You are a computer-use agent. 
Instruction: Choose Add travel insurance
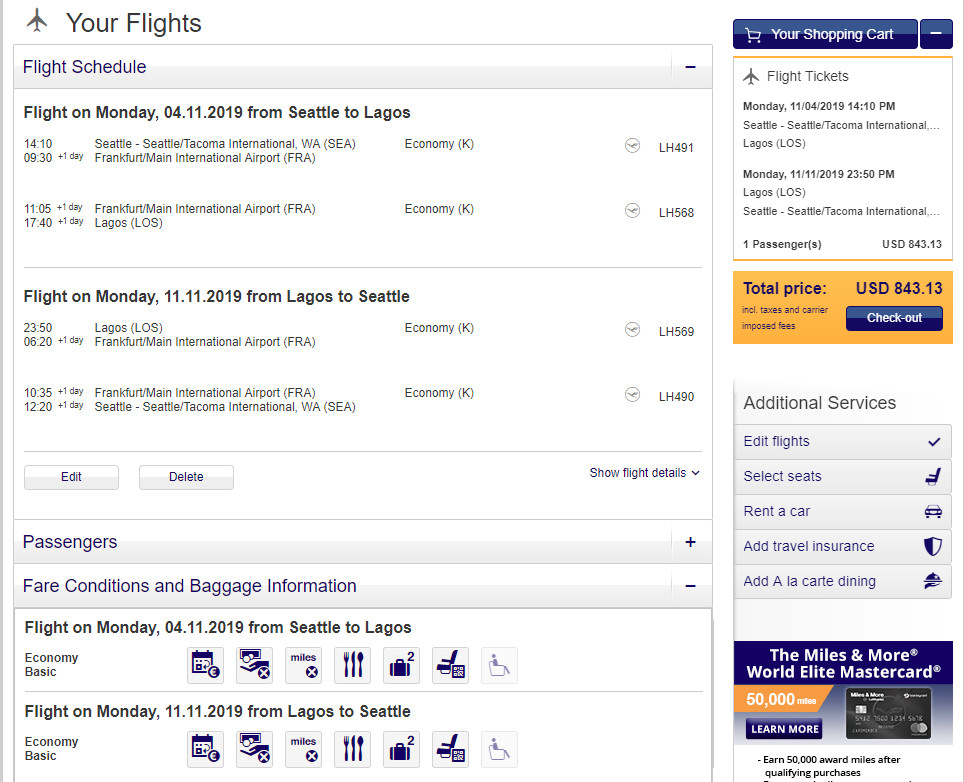click(x=842, y=547)
